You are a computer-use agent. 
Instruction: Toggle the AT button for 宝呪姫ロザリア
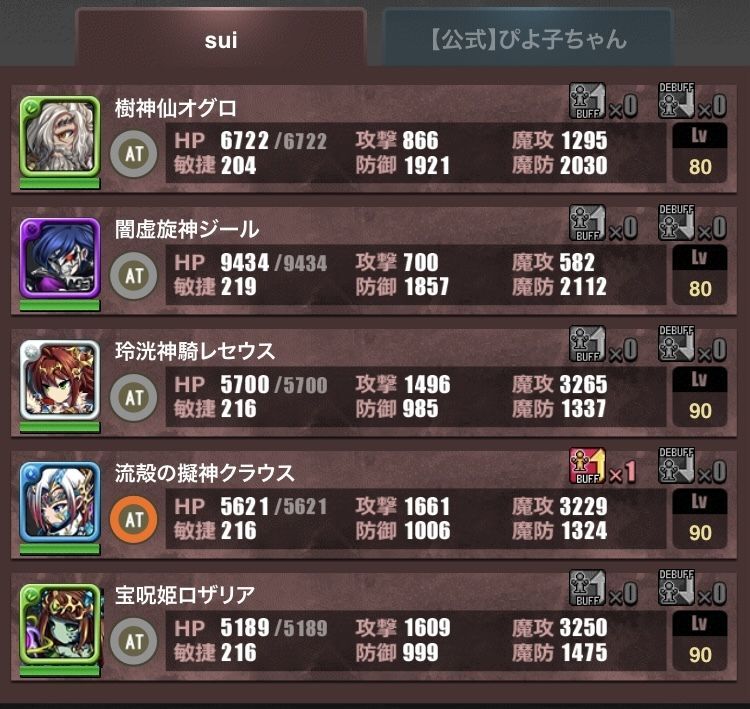pos(133,641)
